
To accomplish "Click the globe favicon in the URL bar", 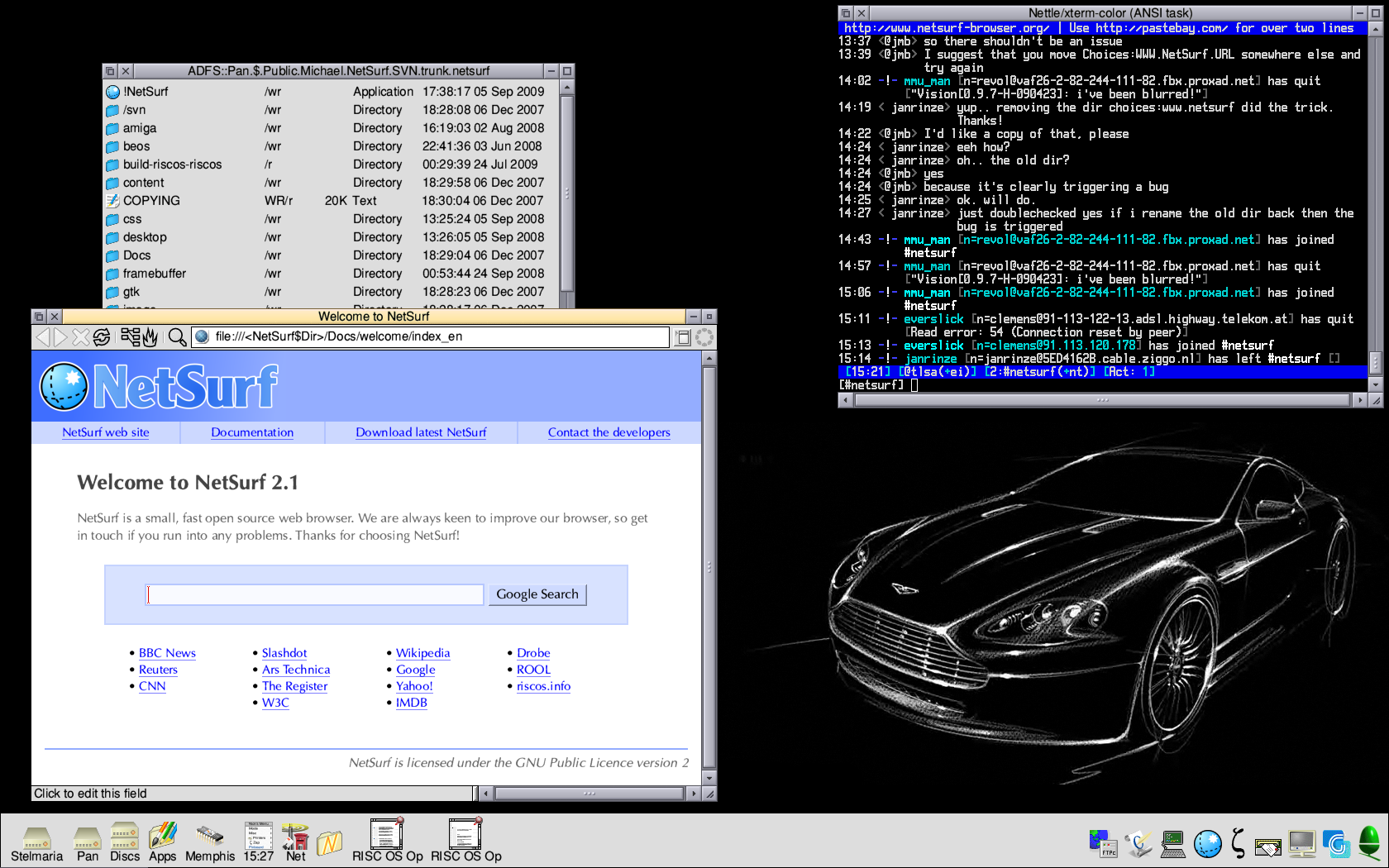I will pos(202,336).
